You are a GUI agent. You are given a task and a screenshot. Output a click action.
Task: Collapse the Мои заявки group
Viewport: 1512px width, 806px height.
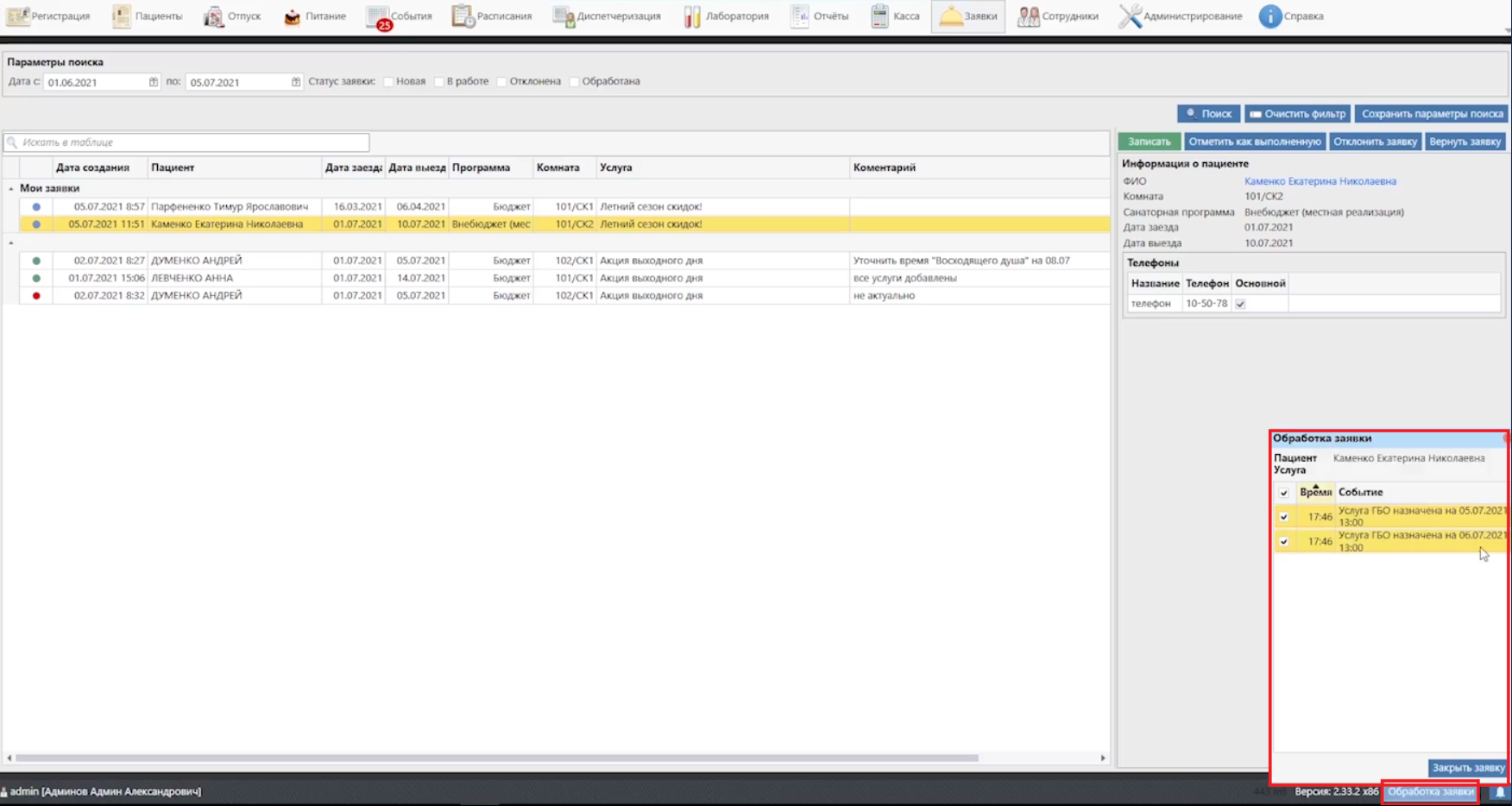point(11,188)
